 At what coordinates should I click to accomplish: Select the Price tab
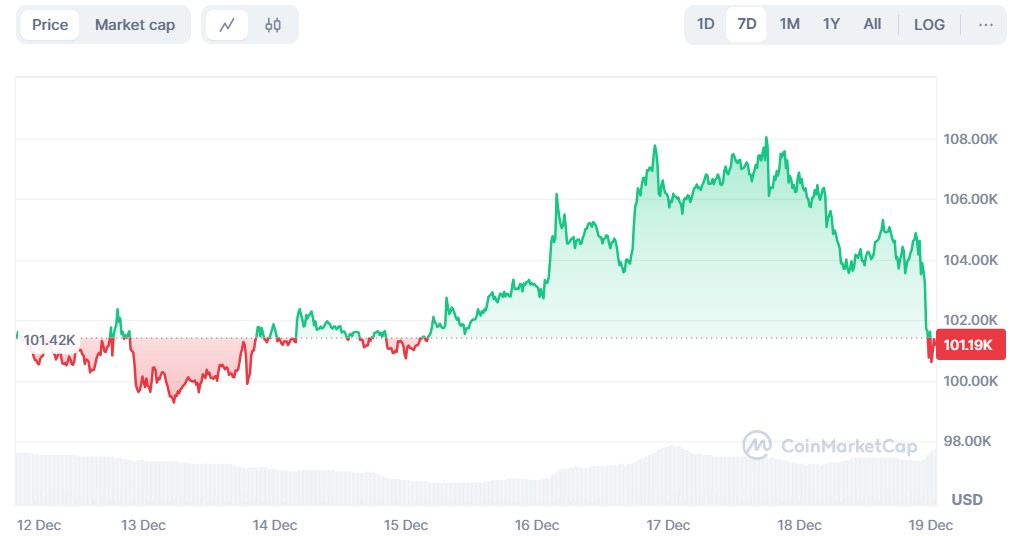pos(50,25)
